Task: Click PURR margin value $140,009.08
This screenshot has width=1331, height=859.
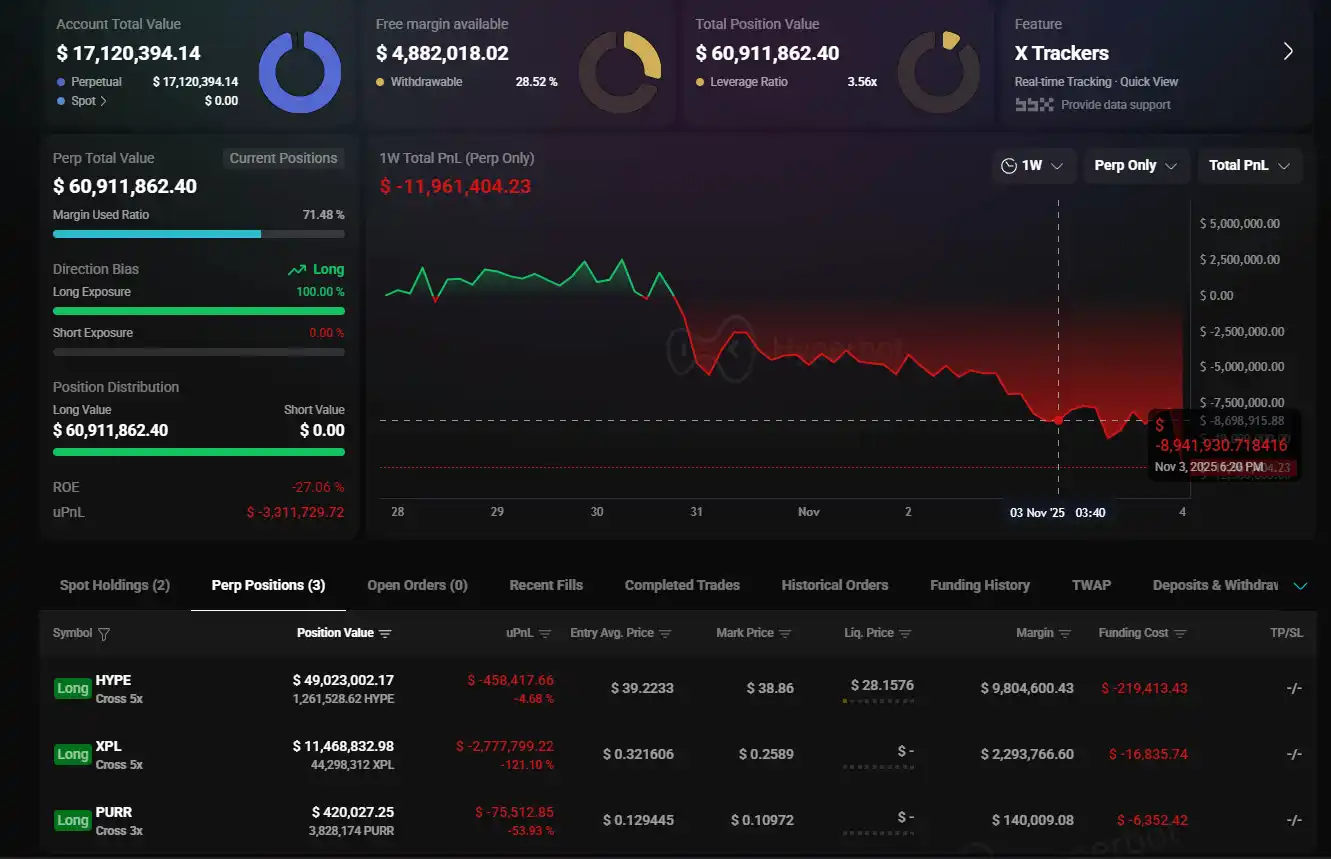Action: pos(1033,820)
